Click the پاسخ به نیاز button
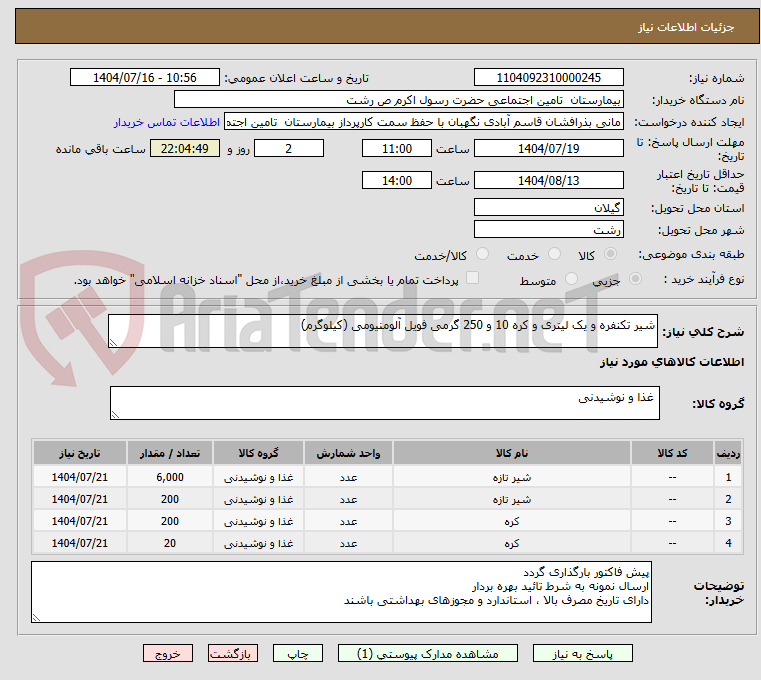 [x=582, y=653]
